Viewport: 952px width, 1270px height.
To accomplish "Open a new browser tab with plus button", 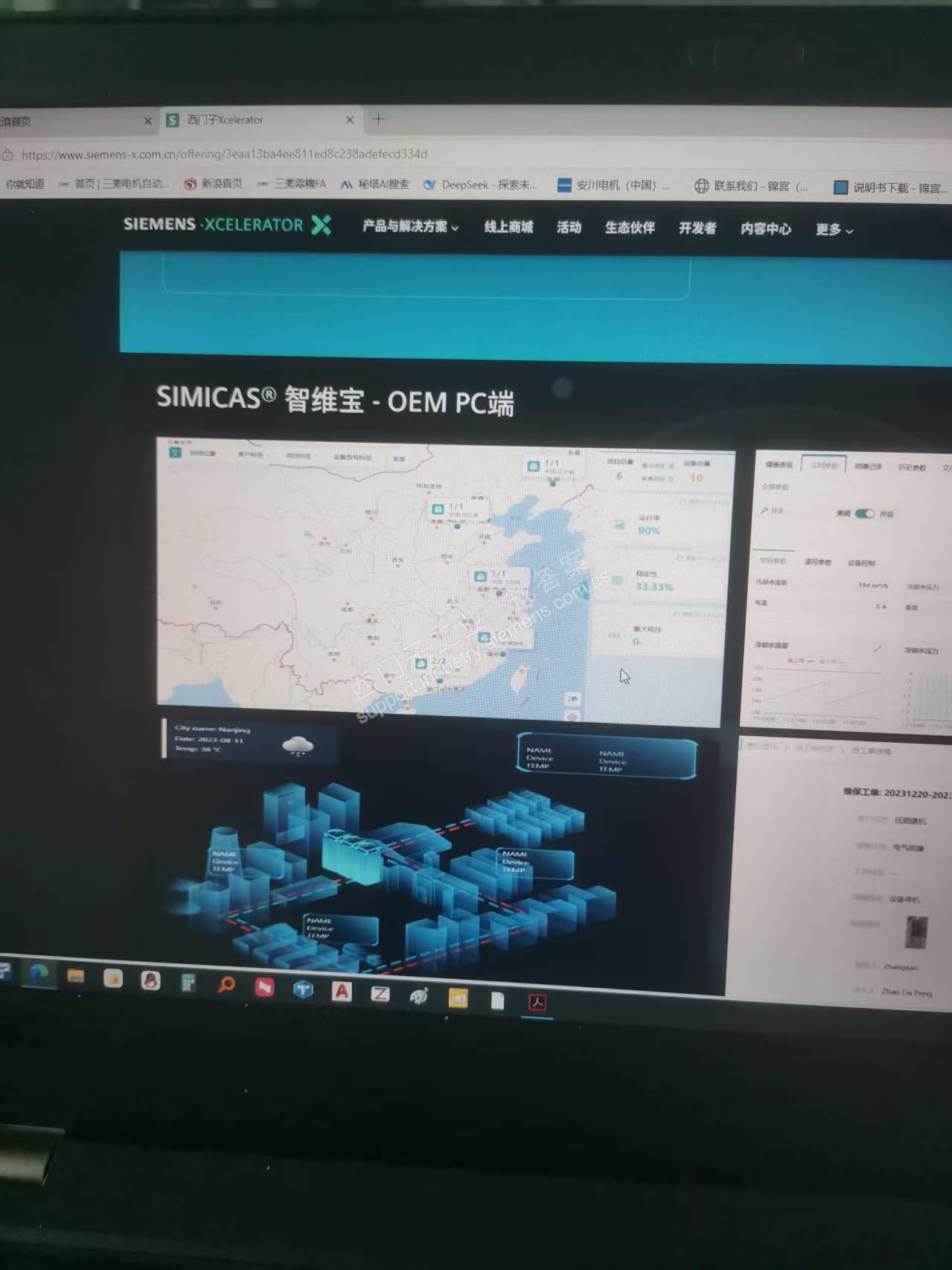I will pos(378,119).
